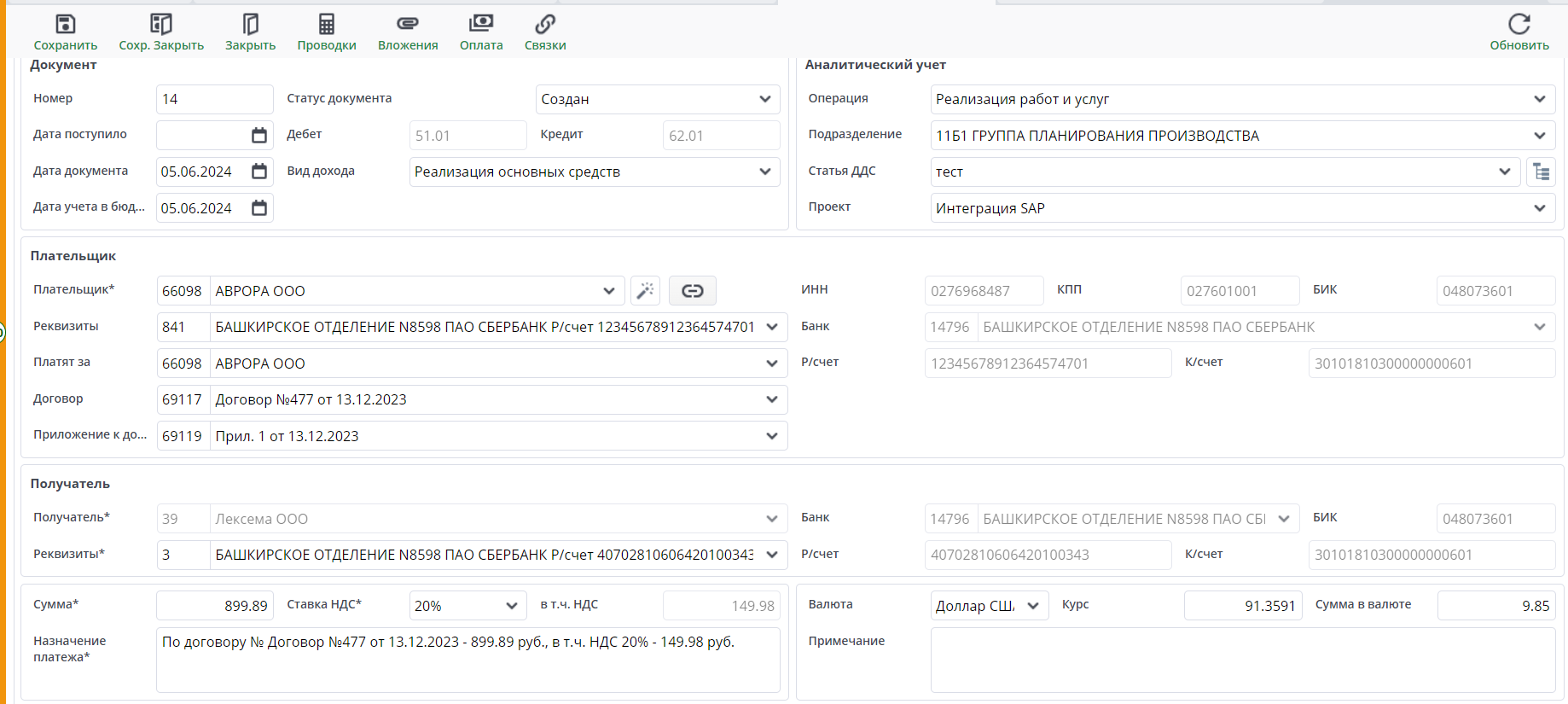Viewport: 1568px width, 704px height.
Task: Open calendar for Дата поступило field
Action: [259, 136]
